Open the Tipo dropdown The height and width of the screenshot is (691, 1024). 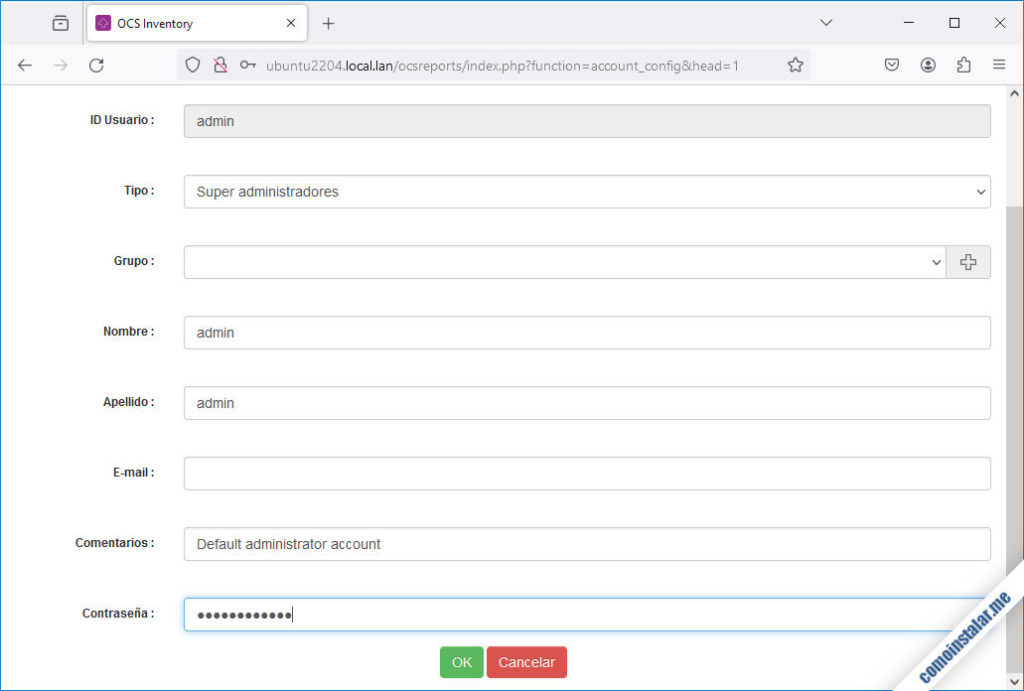tap(587, 191)
